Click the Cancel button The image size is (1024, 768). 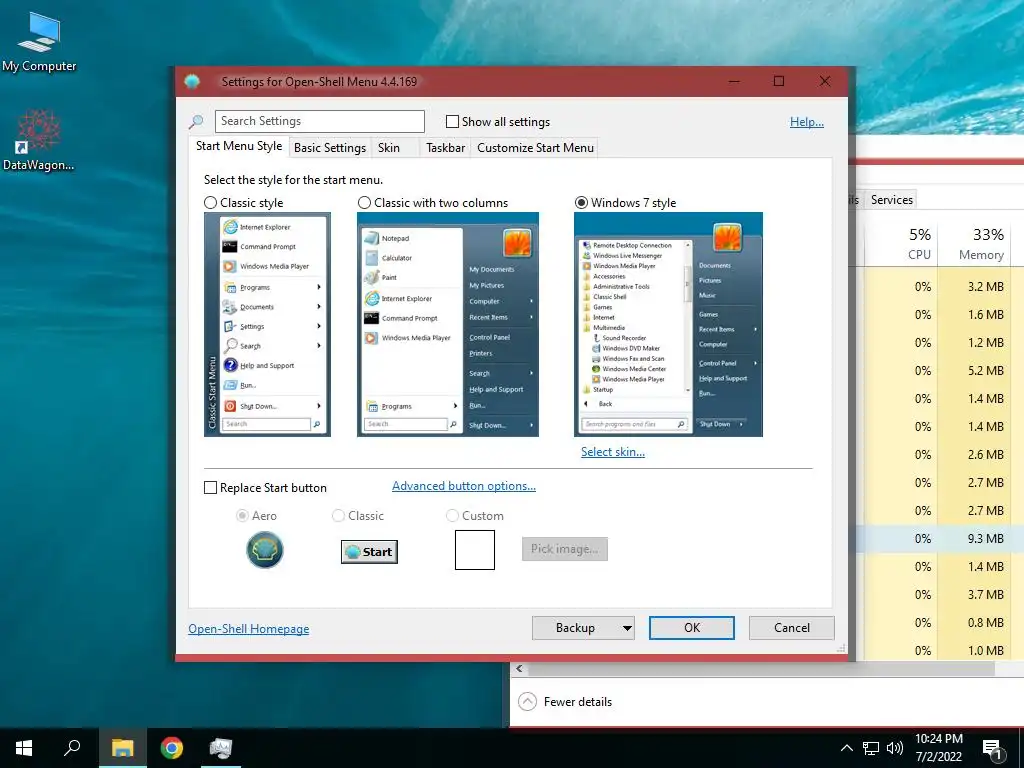click(792, 628)
